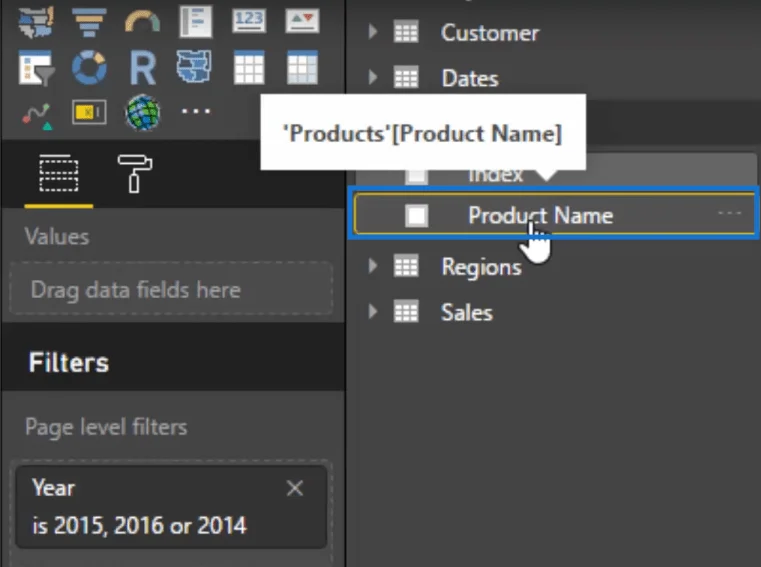Expand the Customer table

point(373,32)
